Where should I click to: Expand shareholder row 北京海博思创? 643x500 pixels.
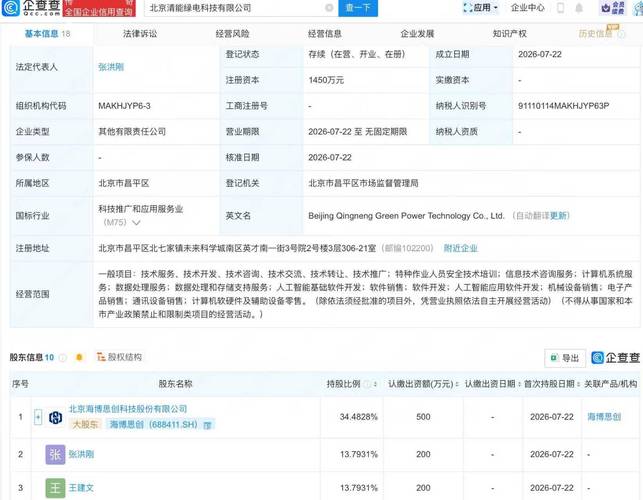38,417
